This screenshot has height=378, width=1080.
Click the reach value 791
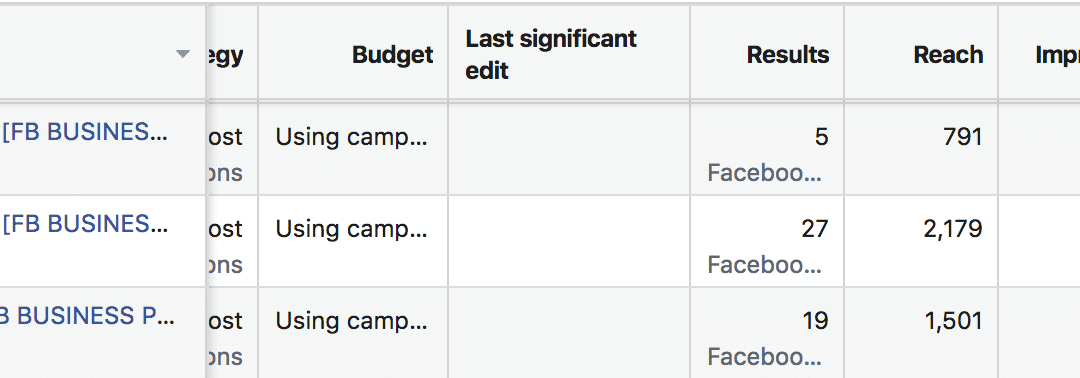[x=963, y=136]
